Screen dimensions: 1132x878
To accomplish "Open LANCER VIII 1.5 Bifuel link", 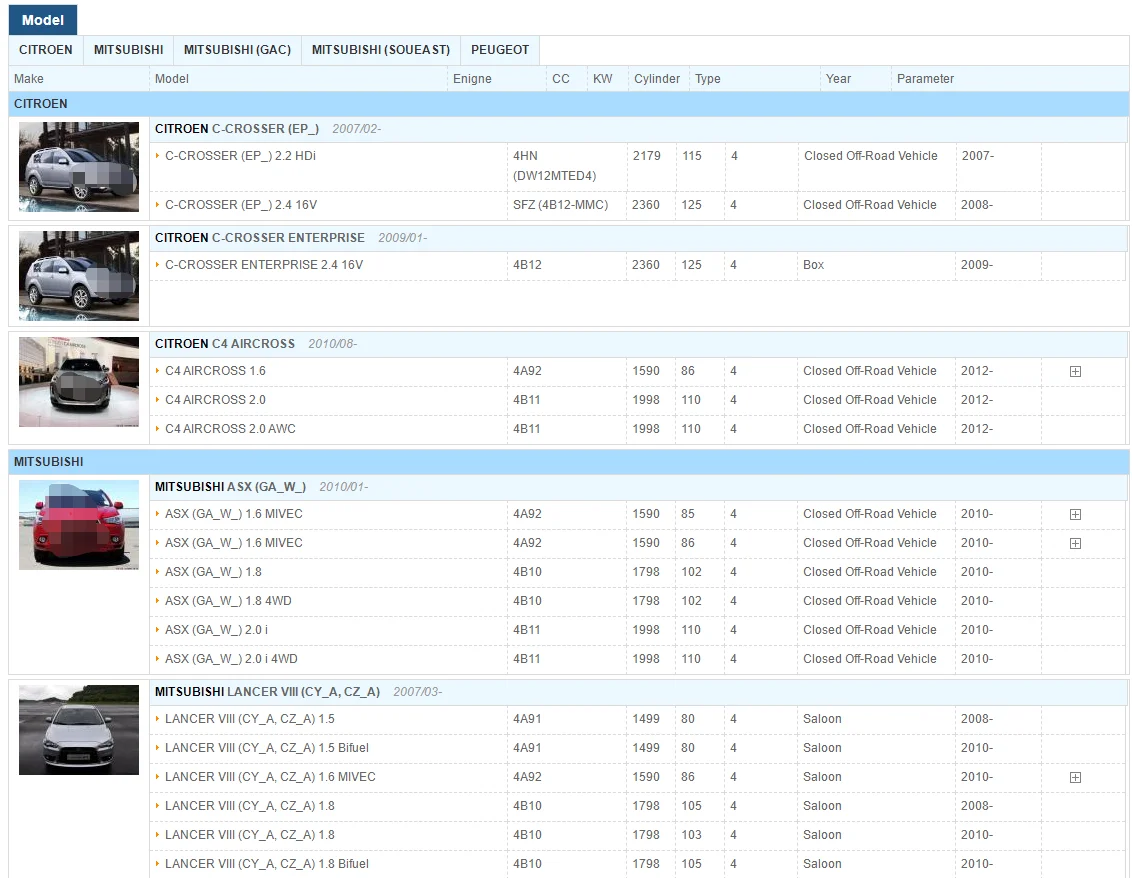I will pyautogui.click(x=266, y=748).
